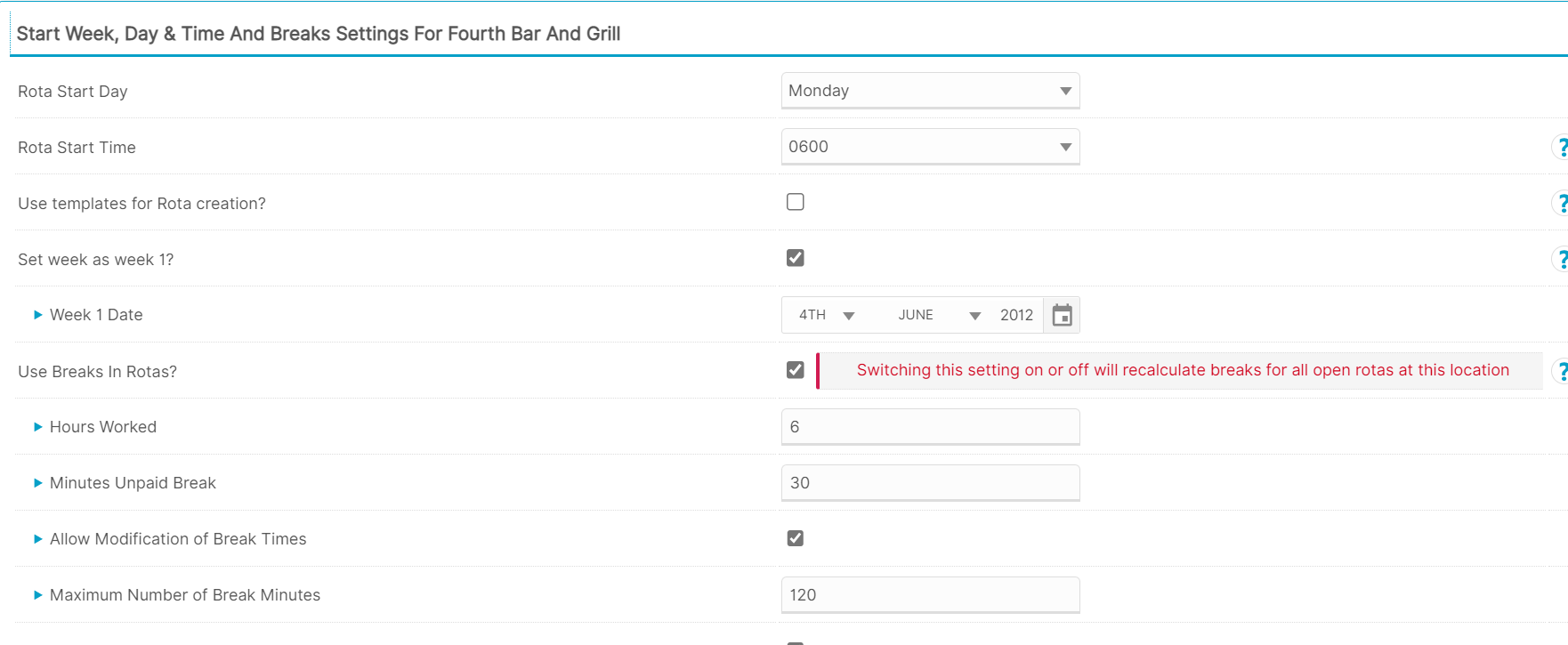Click arrow beside Maximum Number of Break Minutes
The height and width of the screenshot is (645, 1568).
tap(37, 595)
